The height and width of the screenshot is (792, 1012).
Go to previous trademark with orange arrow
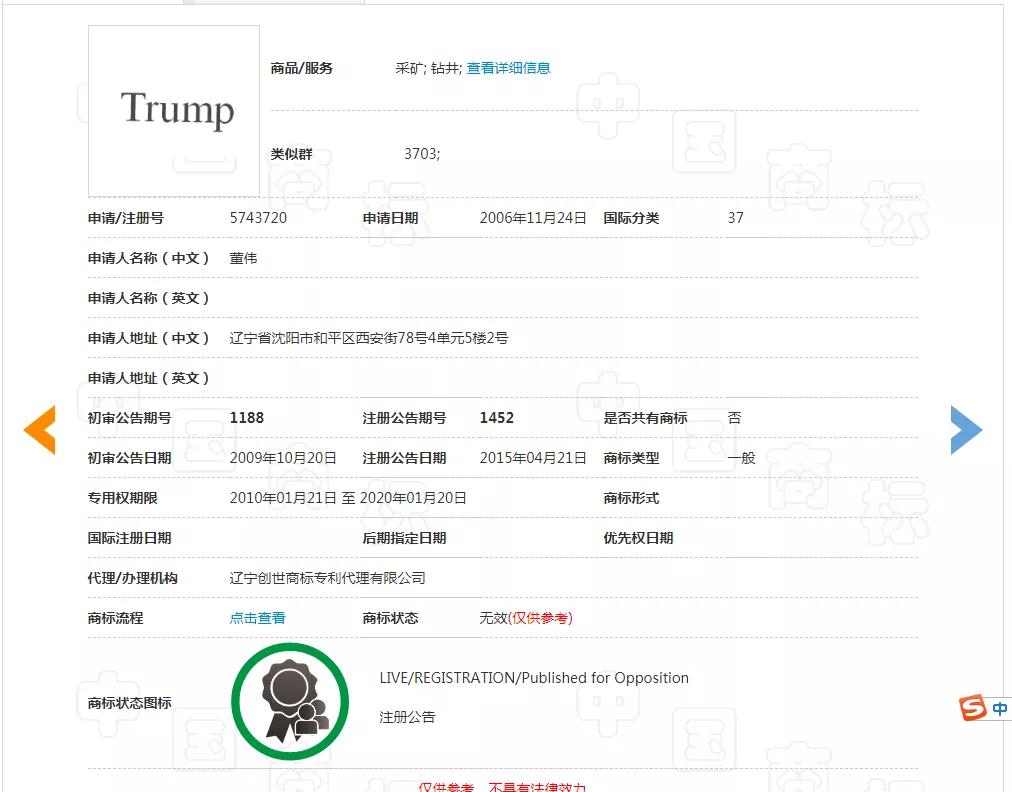39,430
